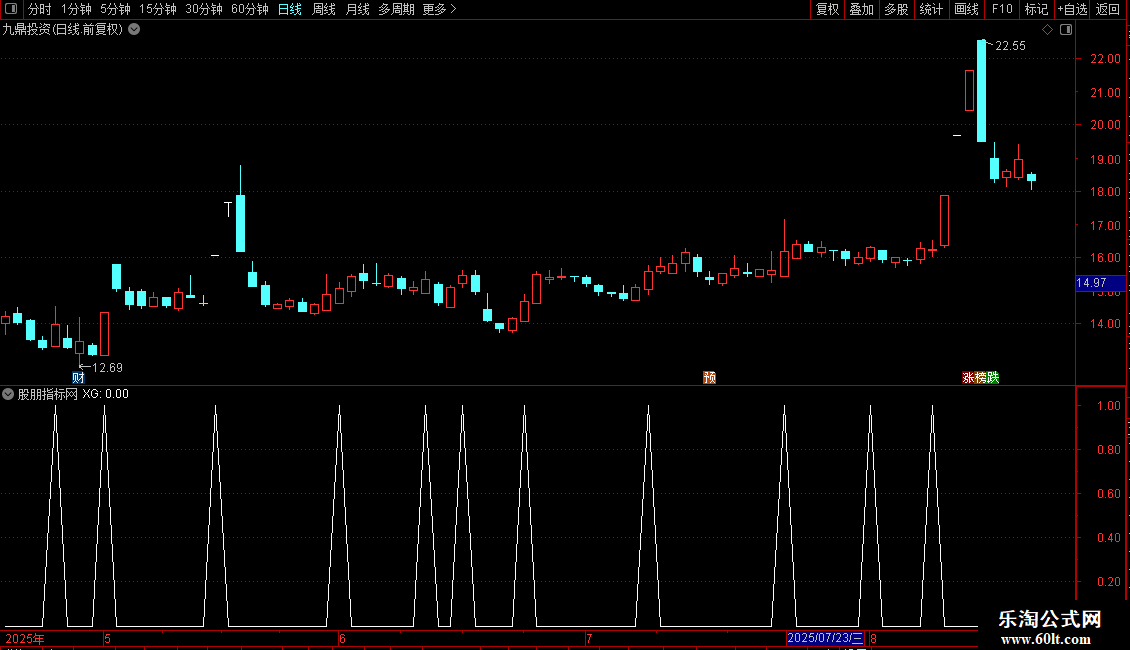Toggle the sidebar panel icon at top-left
Image resolution: width=1130 pixels, height=650 pixels.
pyautogui.click(x=11, y=9)
